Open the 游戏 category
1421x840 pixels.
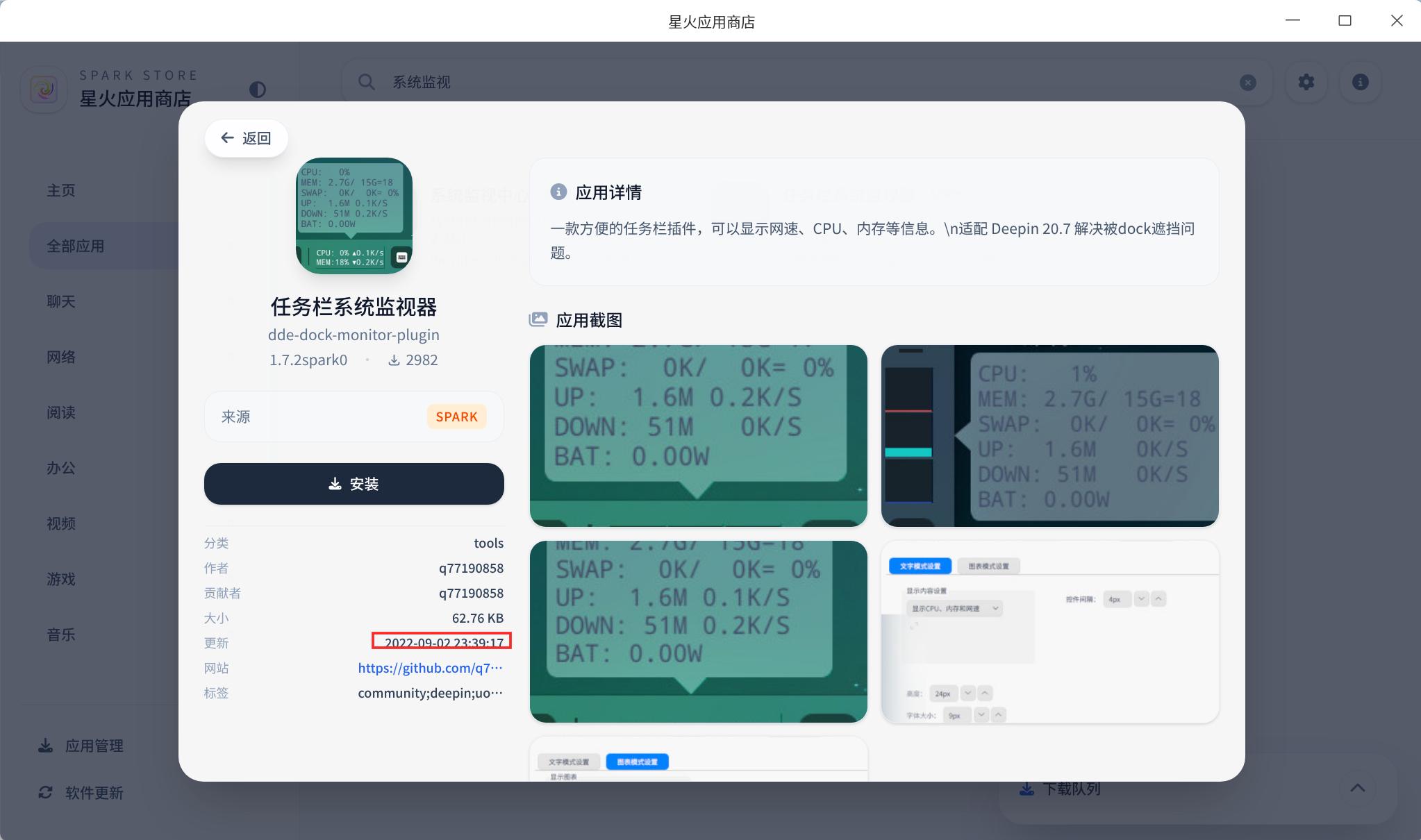[61, 579]
